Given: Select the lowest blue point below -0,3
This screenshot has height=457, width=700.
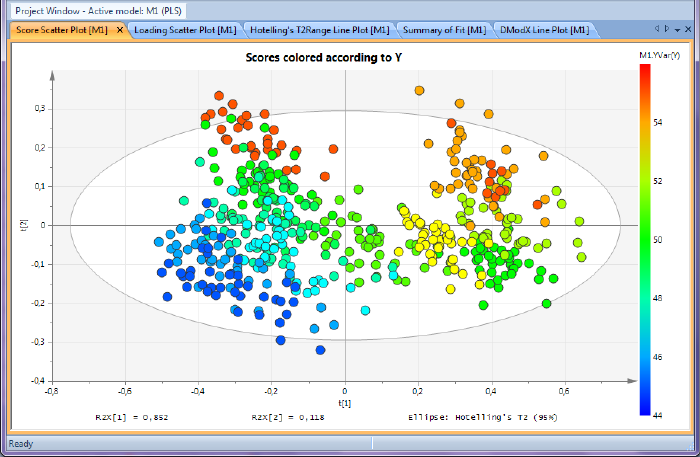Looking at the screenshot, I should tap(320, 350).
